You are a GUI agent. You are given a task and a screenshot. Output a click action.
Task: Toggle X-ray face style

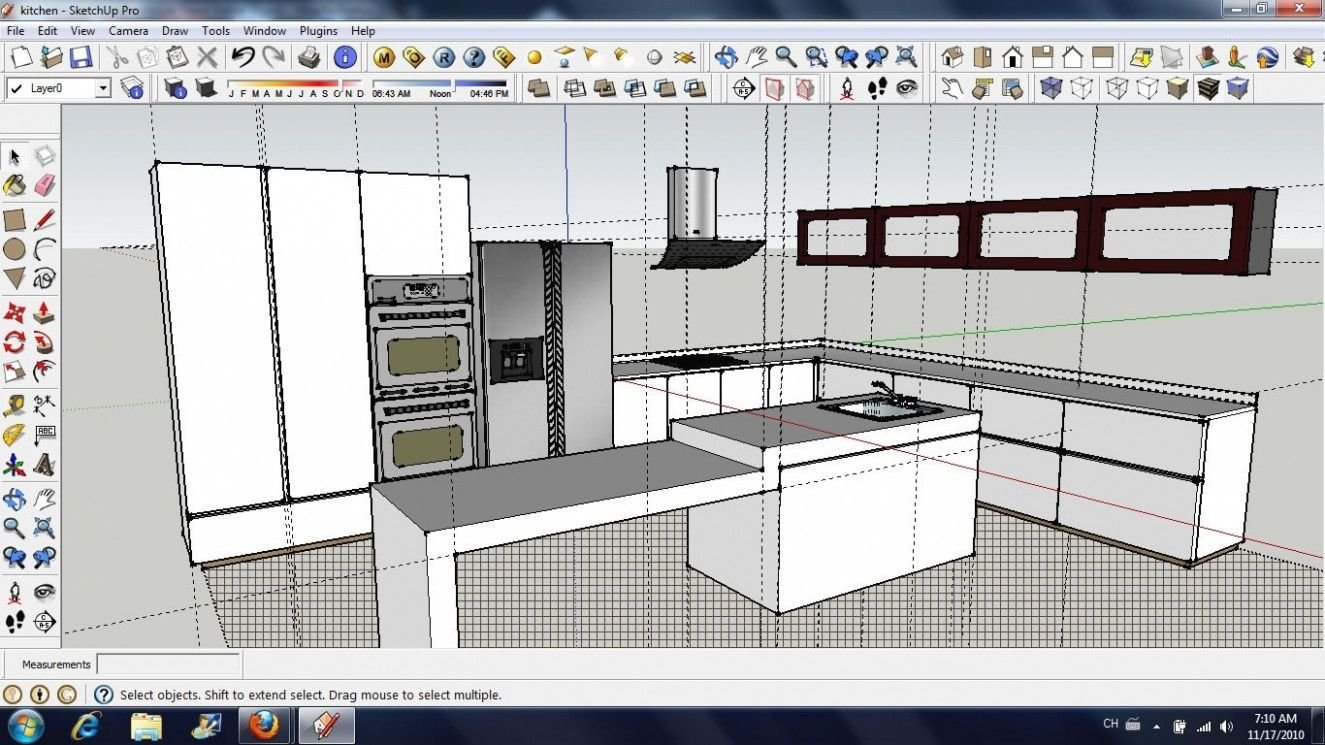1050,88
